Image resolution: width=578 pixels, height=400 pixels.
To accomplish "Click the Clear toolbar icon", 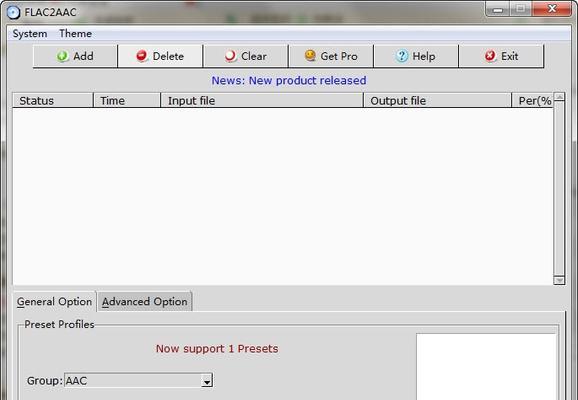I will tap(230, 56).
